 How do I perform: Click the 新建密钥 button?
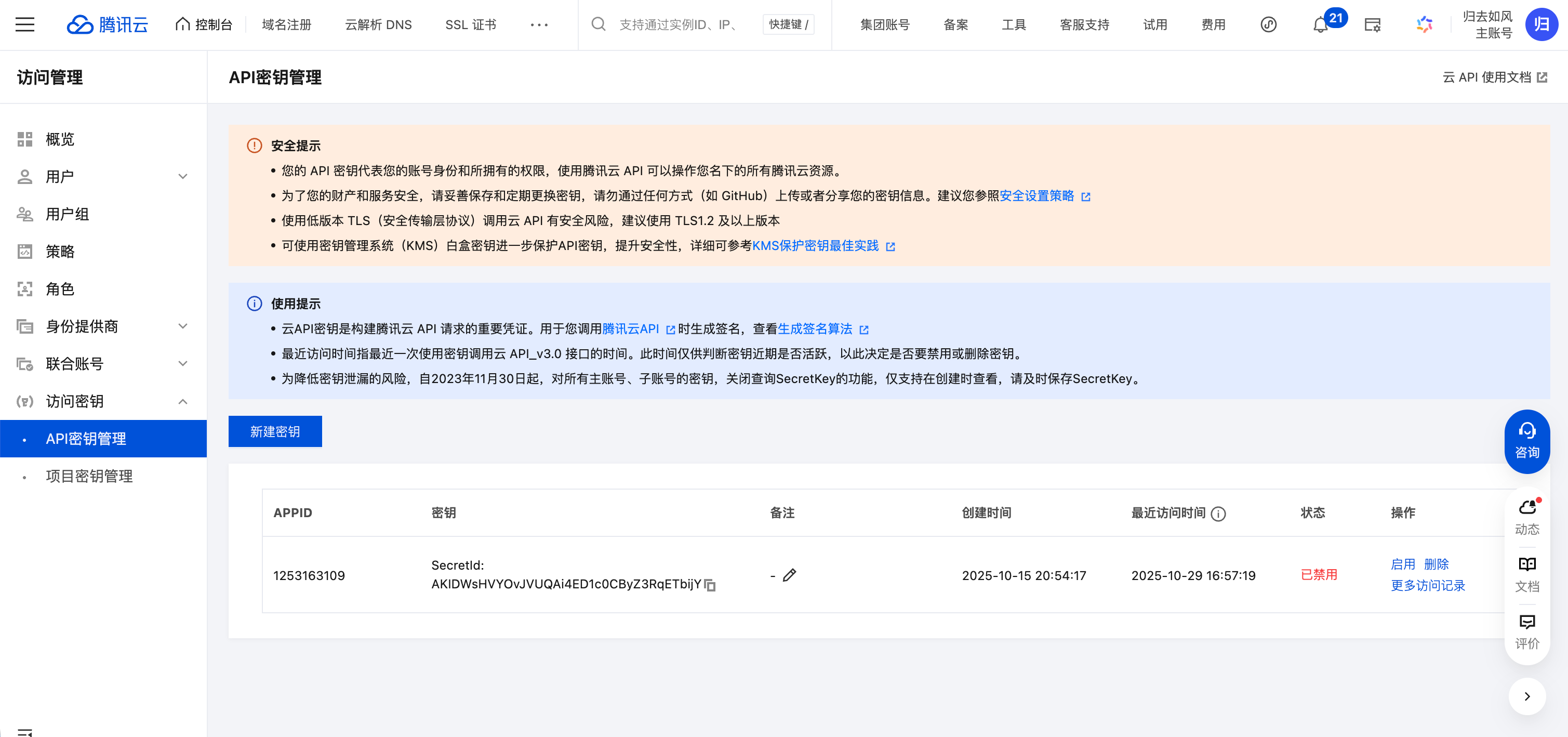tap(274, 431)
